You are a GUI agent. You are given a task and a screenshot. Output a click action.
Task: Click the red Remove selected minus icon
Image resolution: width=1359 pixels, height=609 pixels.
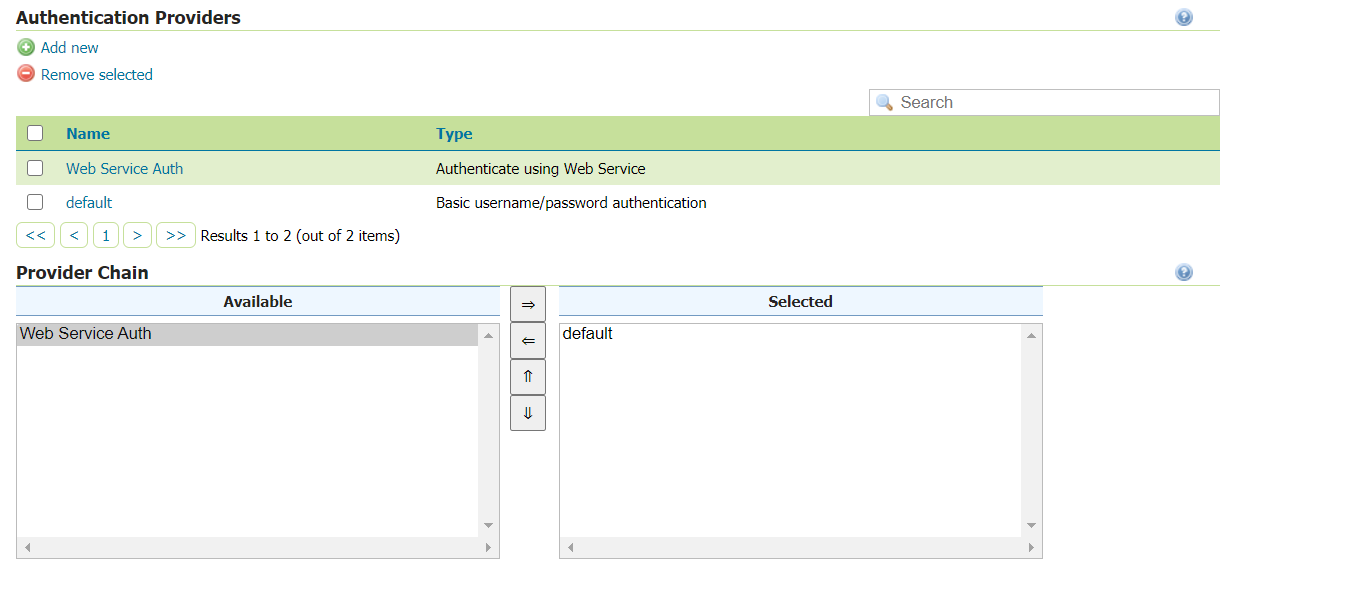point(26,74)
